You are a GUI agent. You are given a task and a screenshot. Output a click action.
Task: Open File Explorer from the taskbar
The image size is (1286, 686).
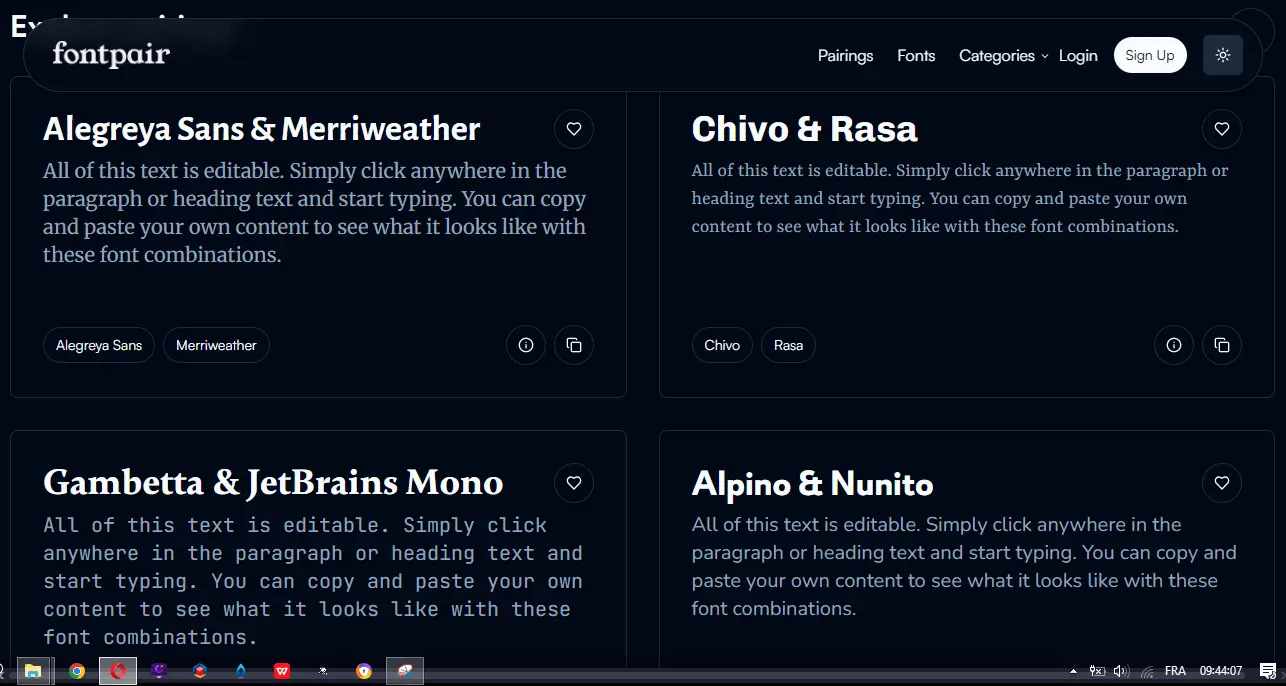(32, 671)
